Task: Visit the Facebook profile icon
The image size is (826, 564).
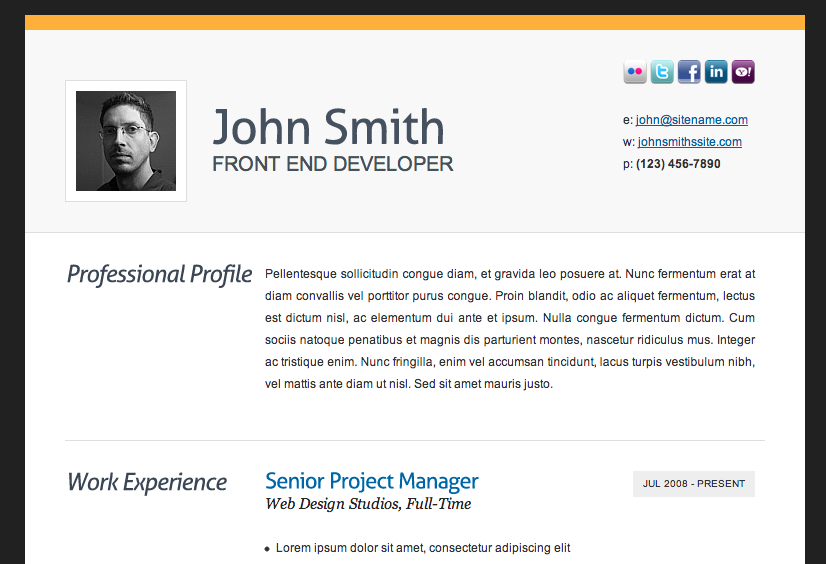Action: [x=689, y=72]
